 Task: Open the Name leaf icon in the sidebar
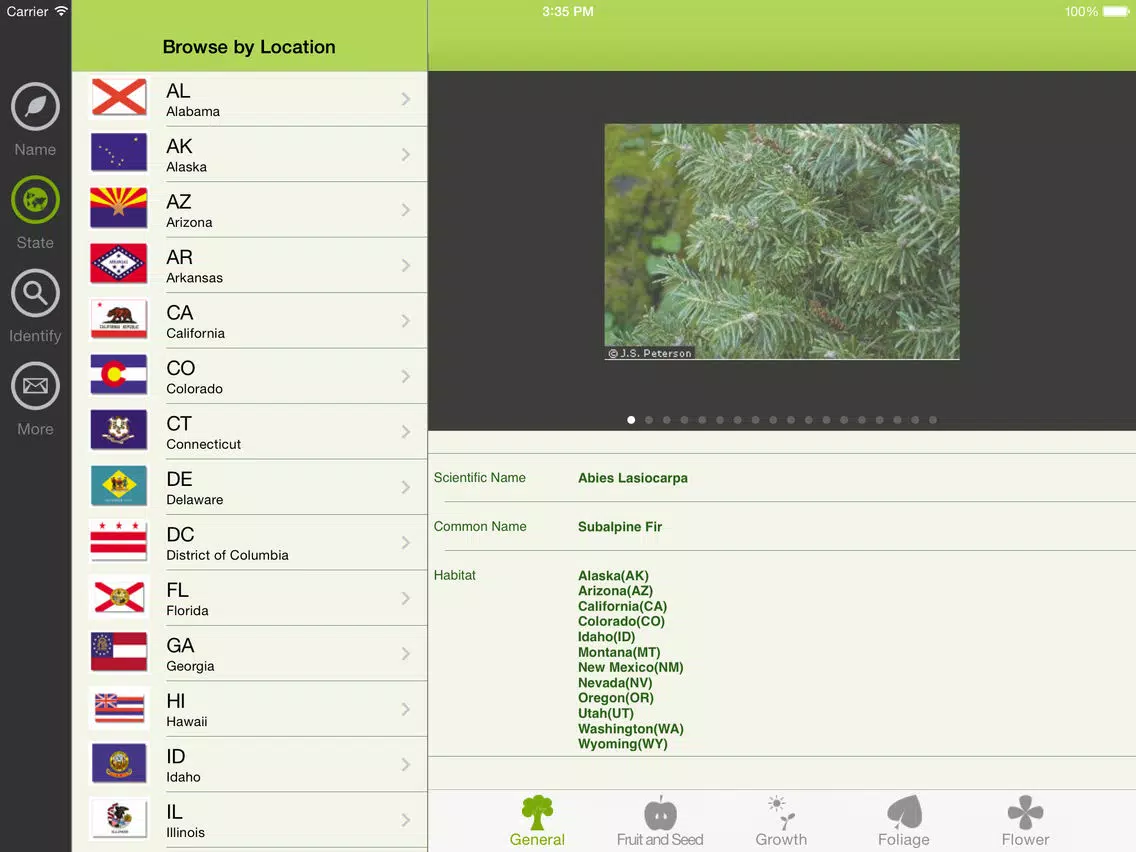pyautogui.click(x=35, y=106)
